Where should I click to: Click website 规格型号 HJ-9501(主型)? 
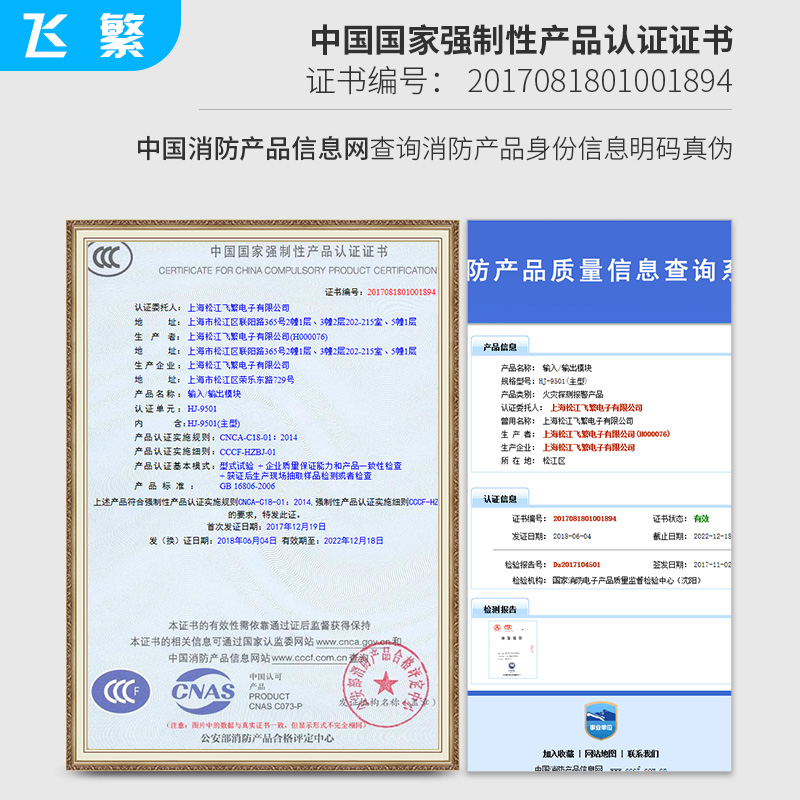562,381
